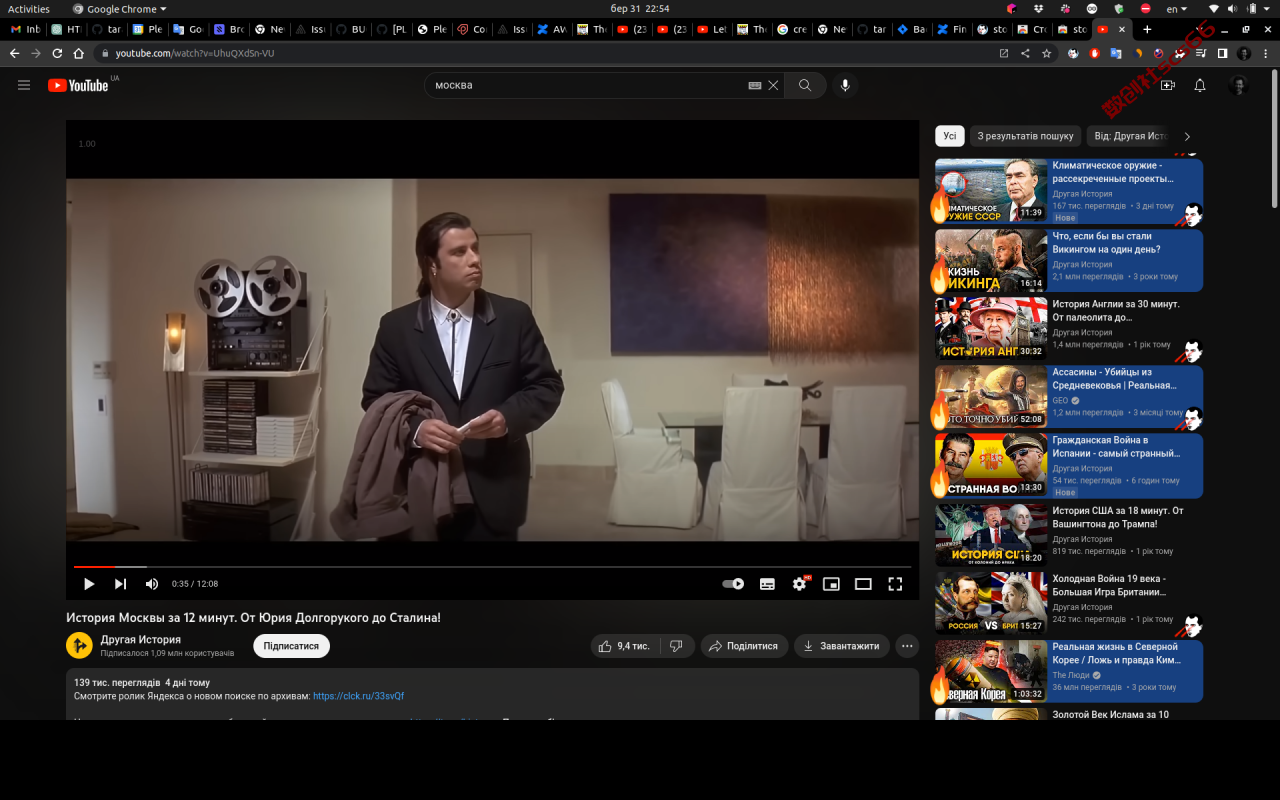Click the Create video icon

click(1168, 85)
